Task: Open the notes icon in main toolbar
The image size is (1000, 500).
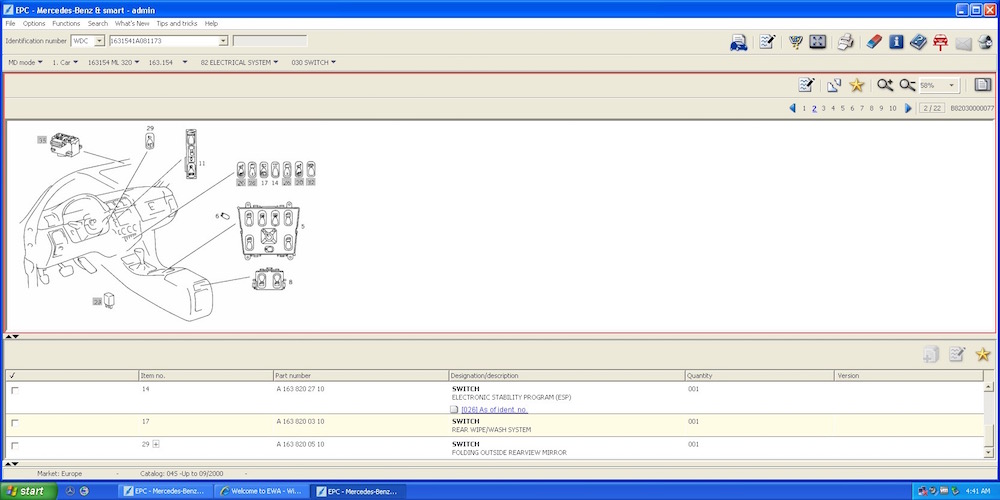Action: click(x=767, y=42)
